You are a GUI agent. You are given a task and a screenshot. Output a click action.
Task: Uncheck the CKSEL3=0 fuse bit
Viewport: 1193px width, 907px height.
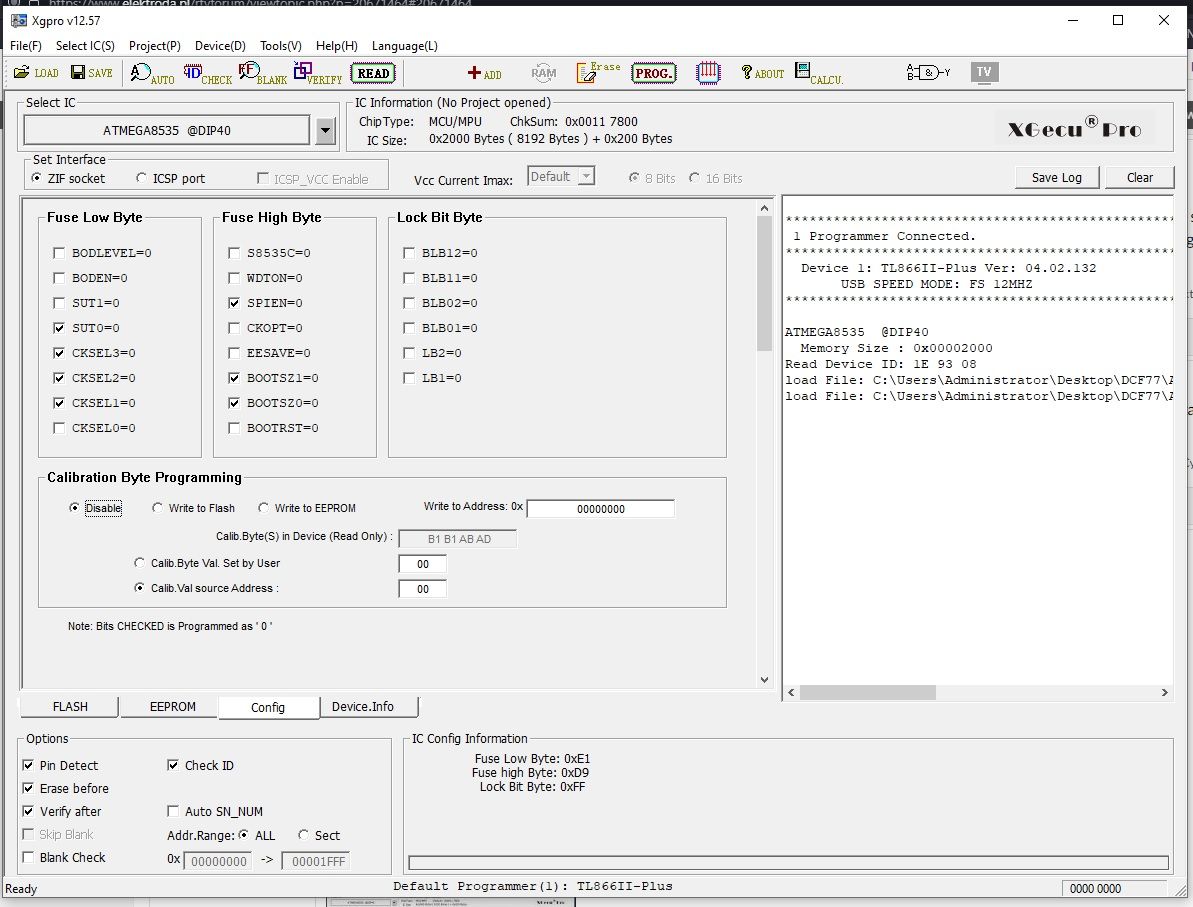click(x=59, y=353)
